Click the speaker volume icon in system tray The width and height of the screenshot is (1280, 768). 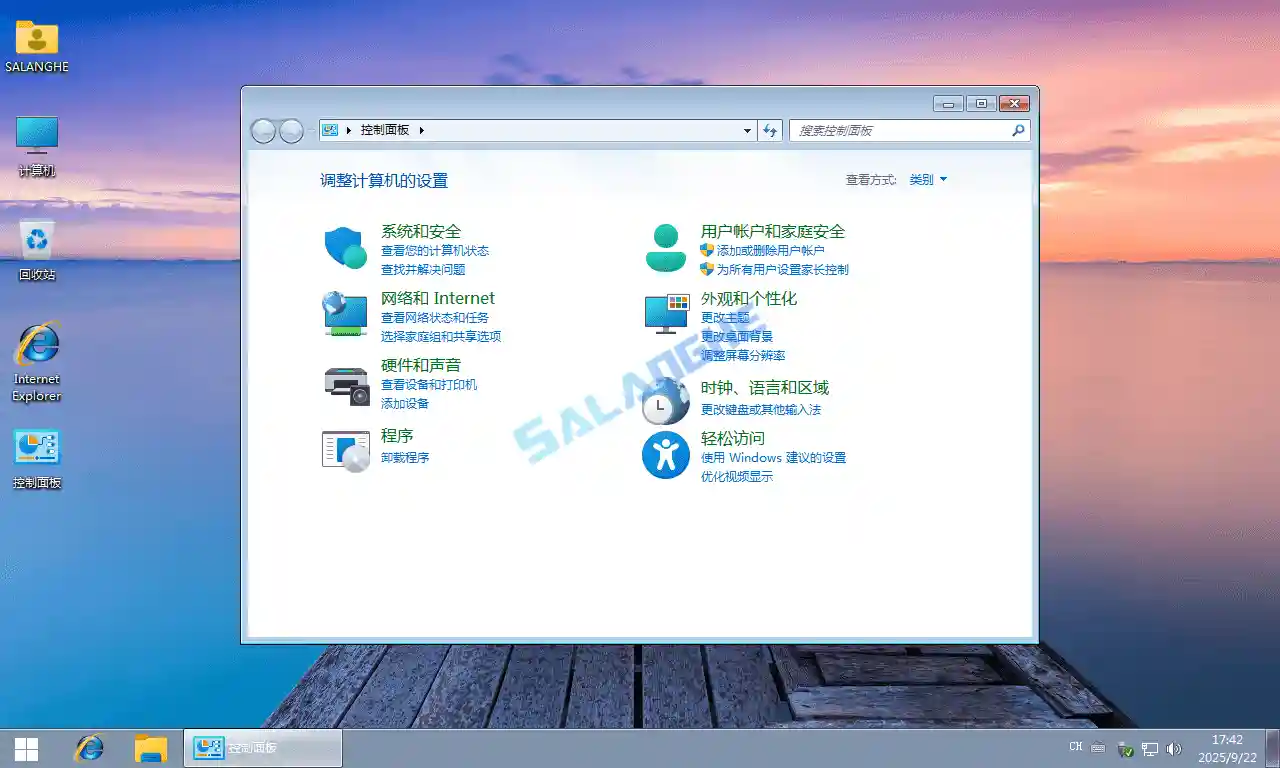tap(1176, 748)
